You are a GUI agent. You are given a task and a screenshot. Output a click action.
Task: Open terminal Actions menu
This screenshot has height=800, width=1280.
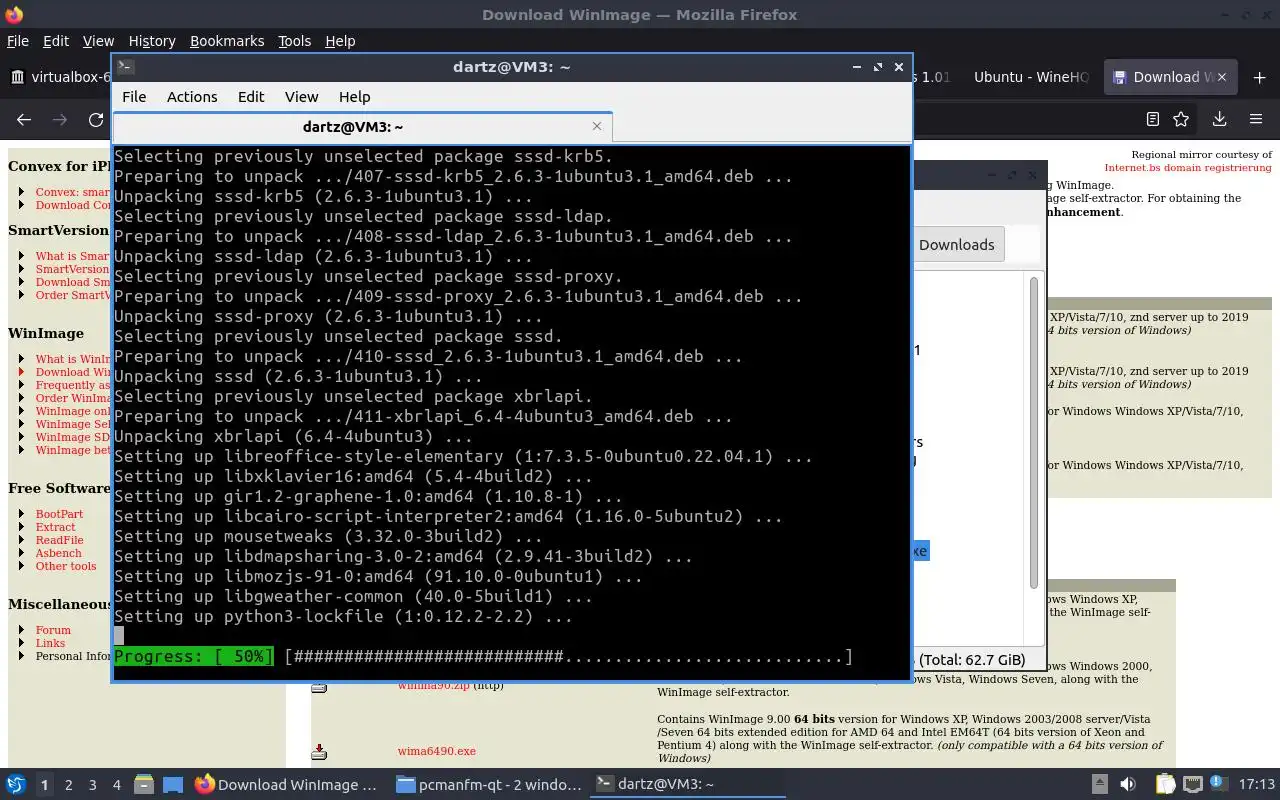click(x=192, y=97)
